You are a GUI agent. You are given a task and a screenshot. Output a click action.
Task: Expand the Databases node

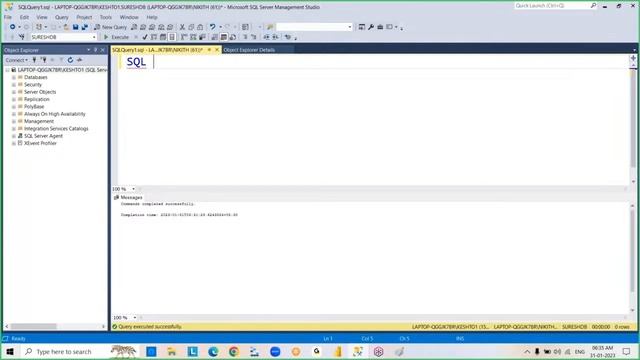[14, 77]
